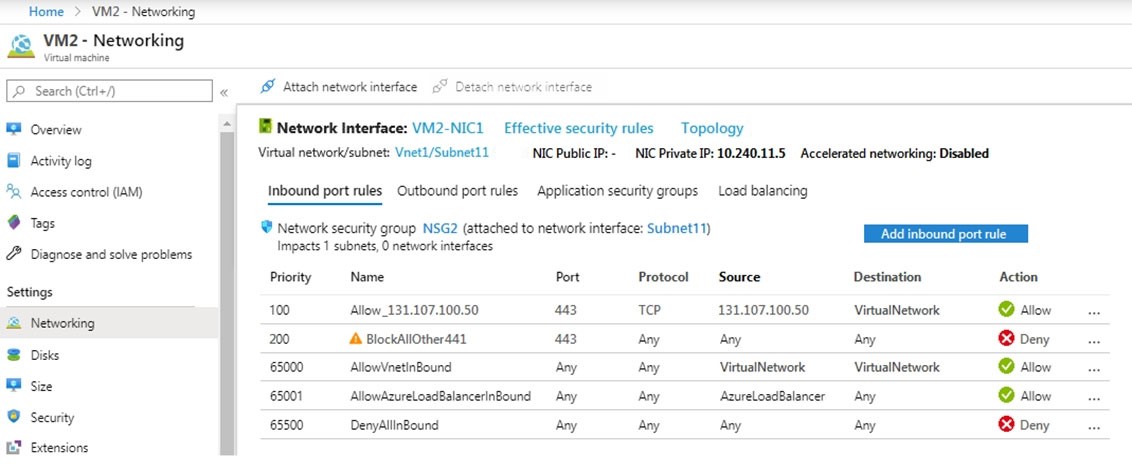Click the Attach network interface icon
The width and height of the screenshot is (1132, 464).
coord(267,87)
